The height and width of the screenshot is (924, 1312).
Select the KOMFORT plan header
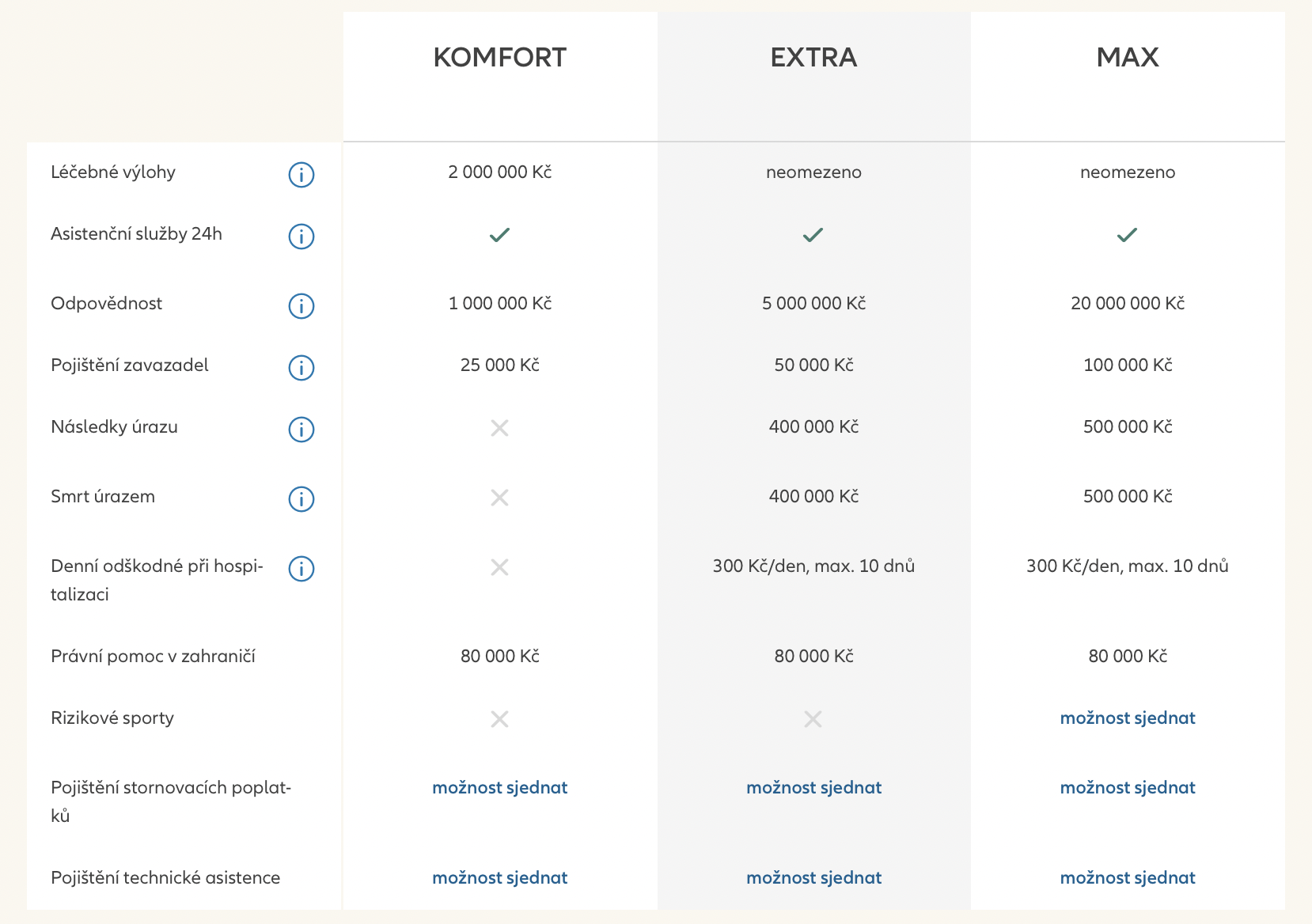pyautogui.click(x=499, y=58)
